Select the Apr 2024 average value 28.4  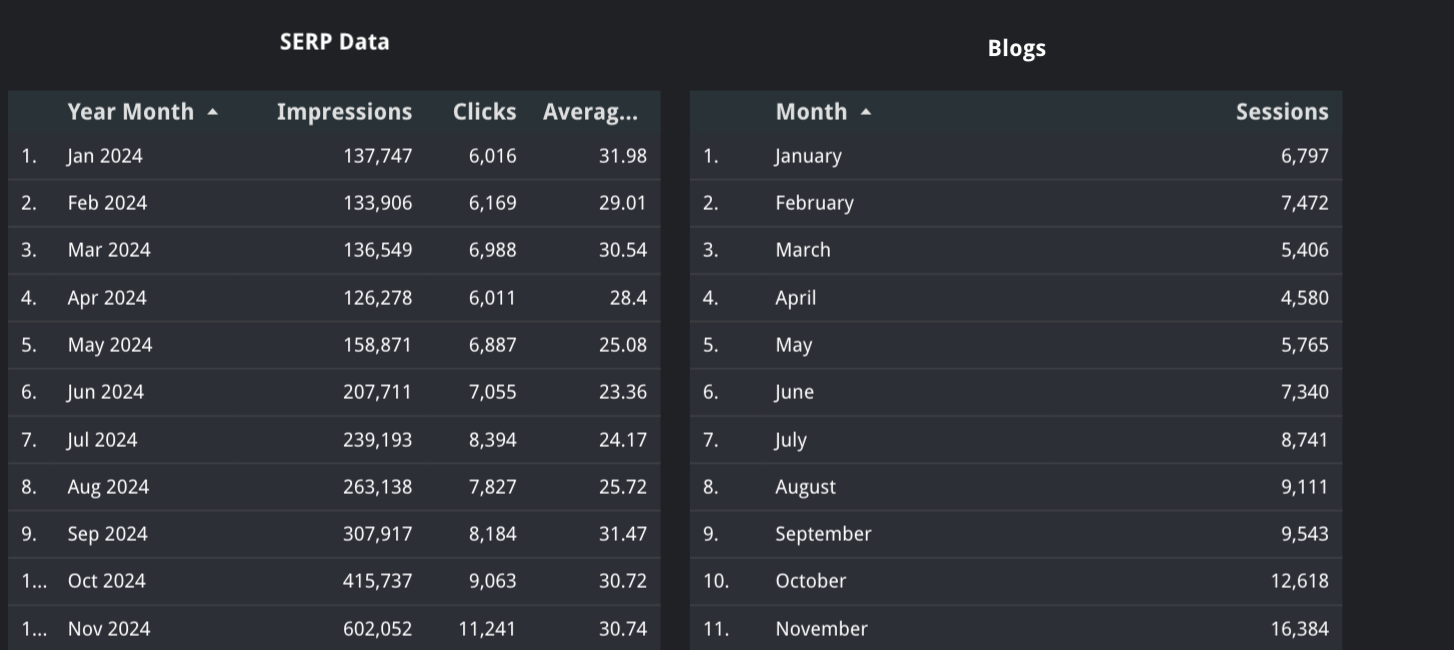click(x=627, y=298)
